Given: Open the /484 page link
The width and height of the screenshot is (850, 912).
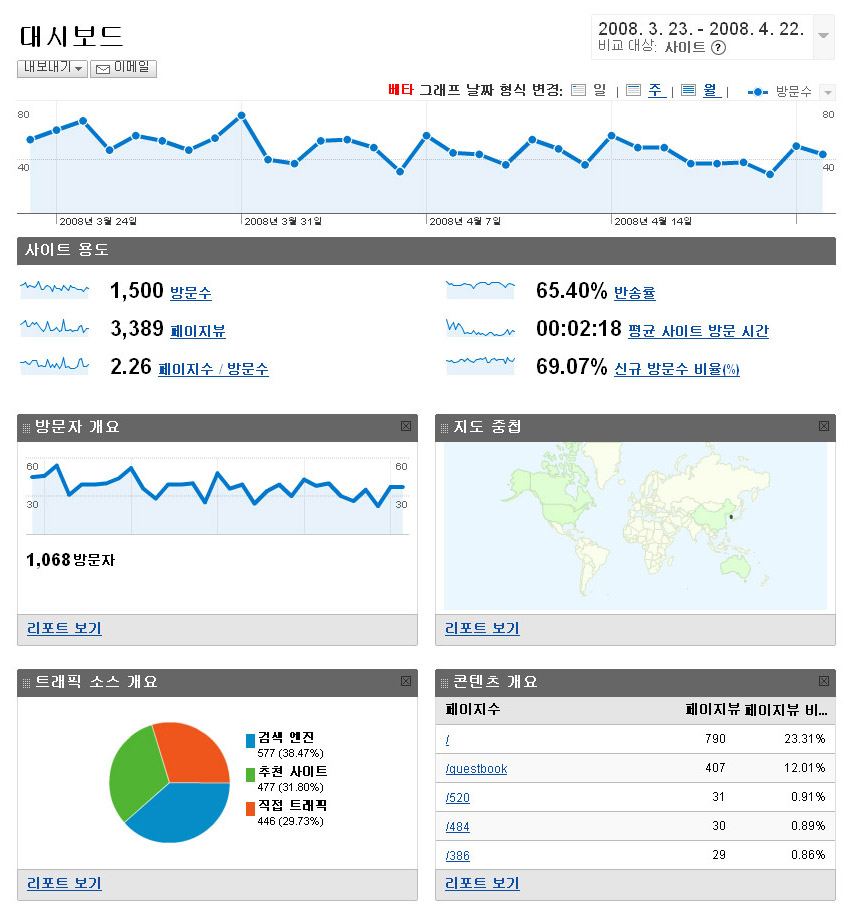Looking at the screenshot, I should pyautogui.click(x=457, y=827).
